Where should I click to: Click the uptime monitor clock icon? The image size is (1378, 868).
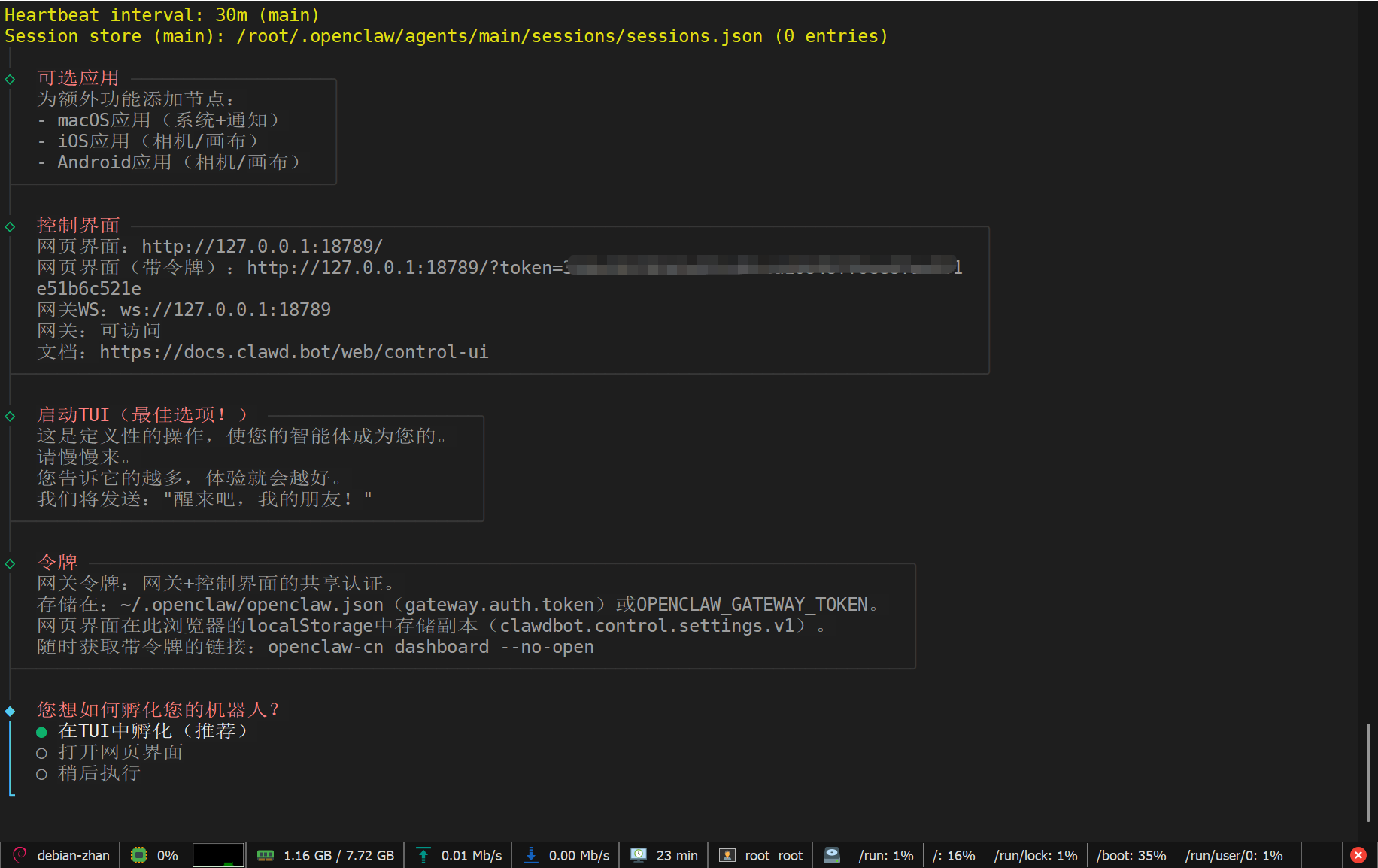[639, 855]
